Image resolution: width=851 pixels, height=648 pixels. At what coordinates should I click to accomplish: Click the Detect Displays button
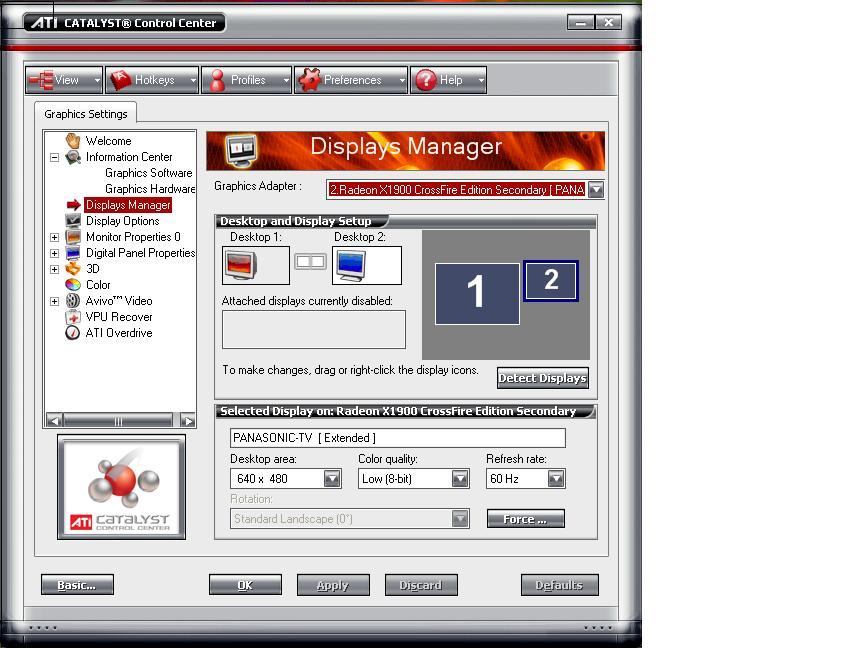click(x=543, y=378)
